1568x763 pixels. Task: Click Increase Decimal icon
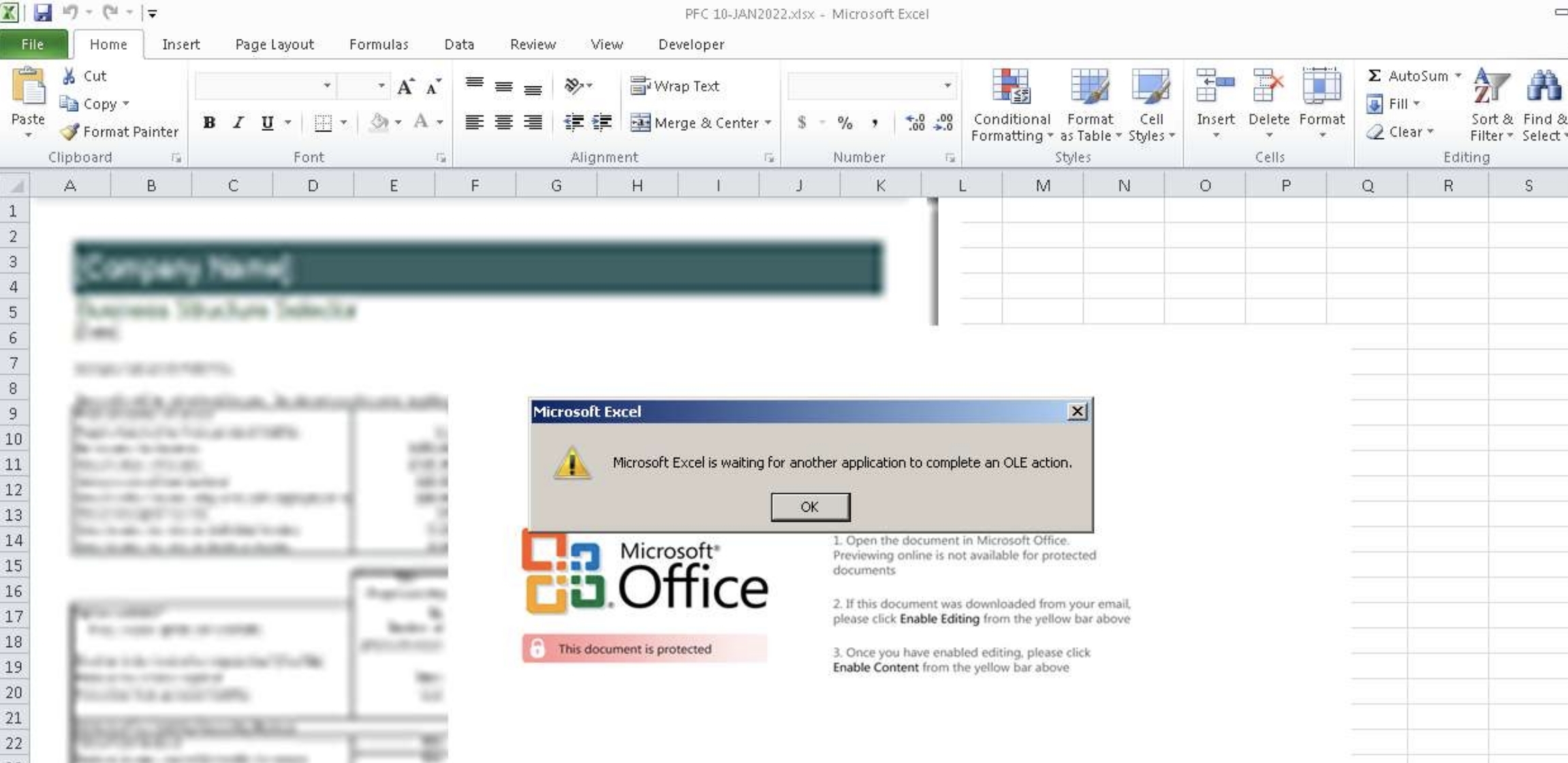[x=915, y=123]
